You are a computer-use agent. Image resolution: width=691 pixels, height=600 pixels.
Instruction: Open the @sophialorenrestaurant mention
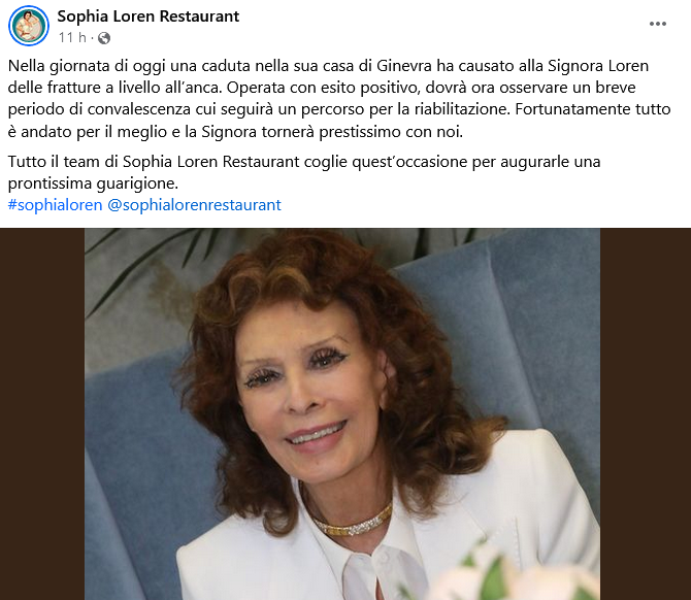[194, 205]
